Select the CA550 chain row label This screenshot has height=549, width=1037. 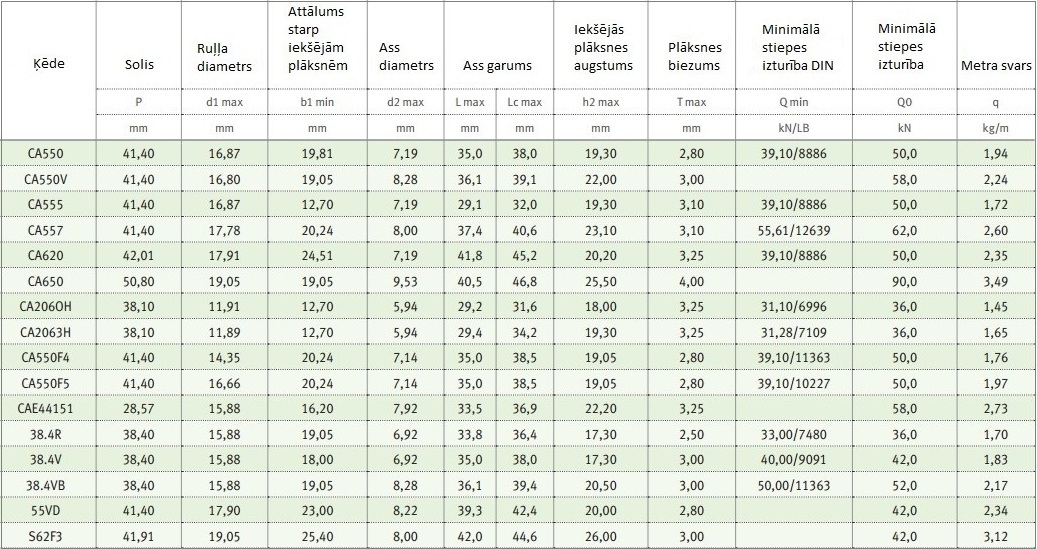pyautogui.click(x=46, y=153)
